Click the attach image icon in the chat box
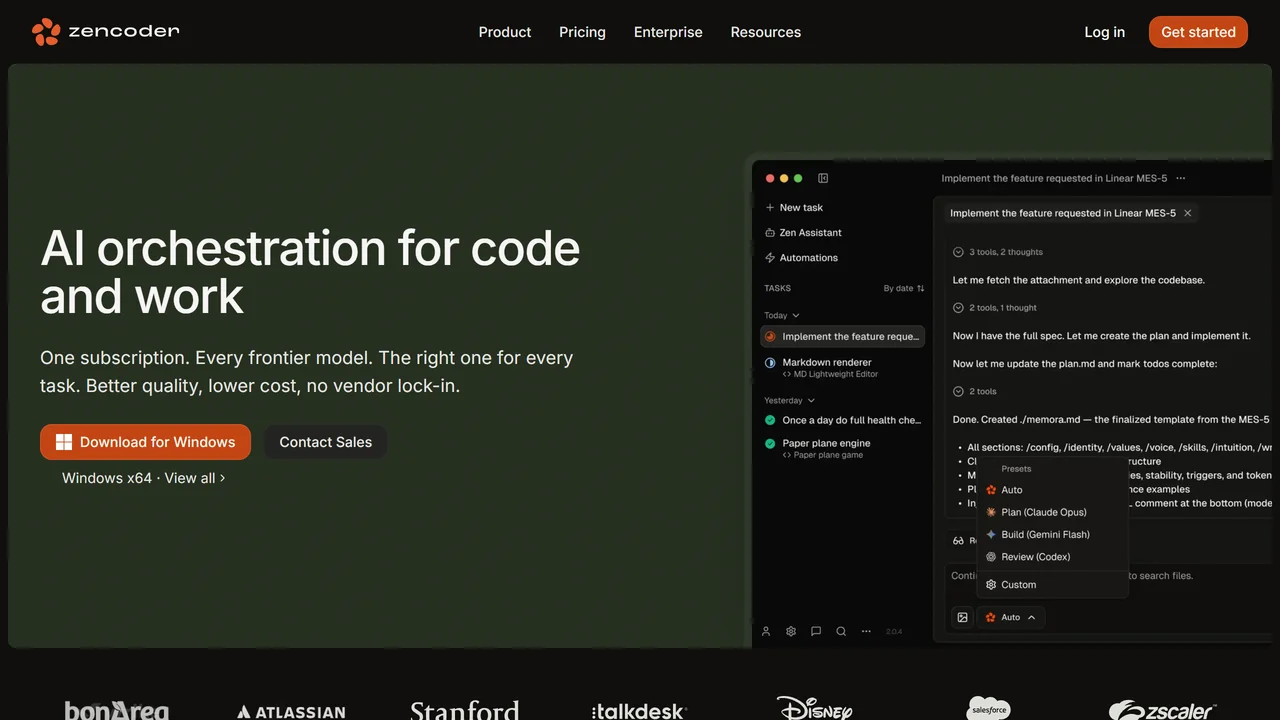Viewport: 1280px width, 720px height. pos(962,617)
